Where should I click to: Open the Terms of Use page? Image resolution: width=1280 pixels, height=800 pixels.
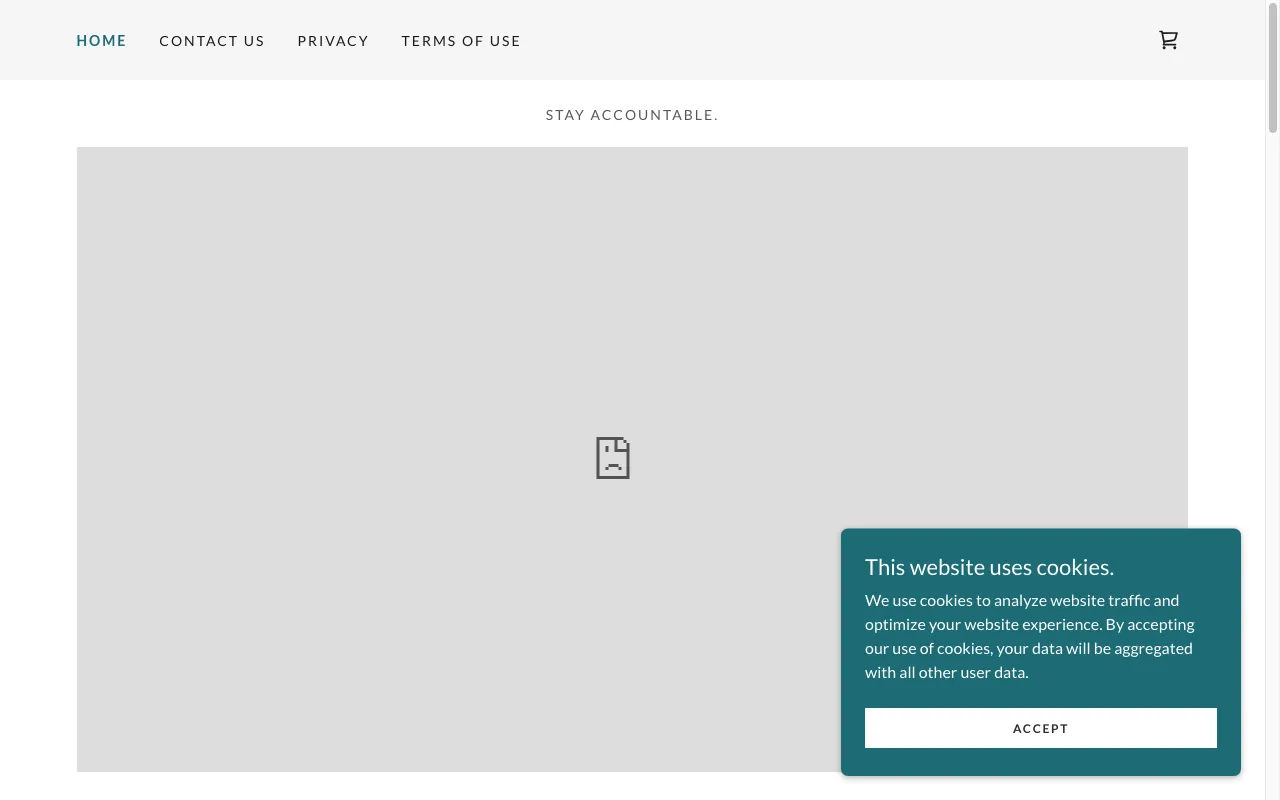461,41
